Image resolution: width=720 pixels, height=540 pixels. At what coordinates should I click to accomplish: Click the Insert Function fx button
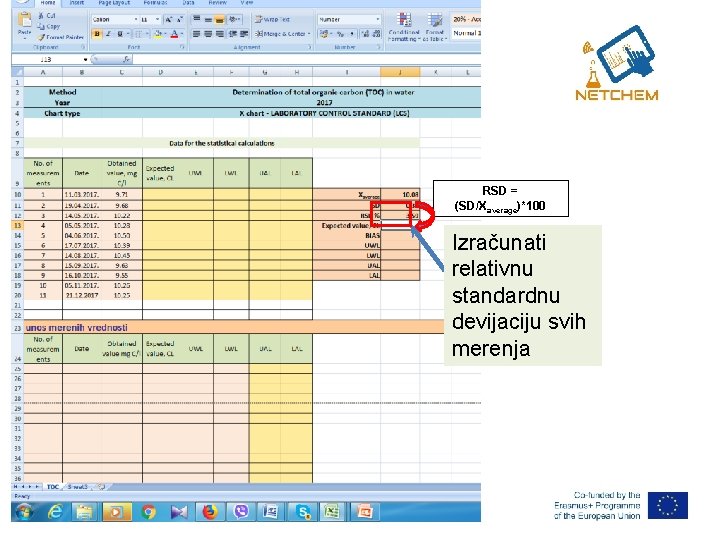126,59
